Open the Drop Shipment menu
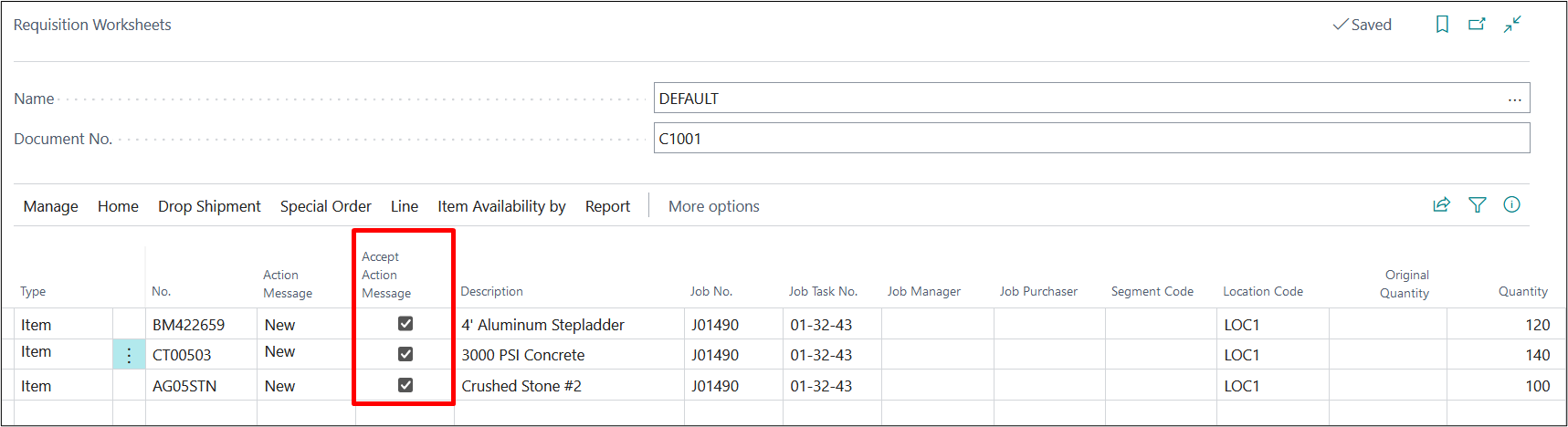 click(x=209, y=206)
